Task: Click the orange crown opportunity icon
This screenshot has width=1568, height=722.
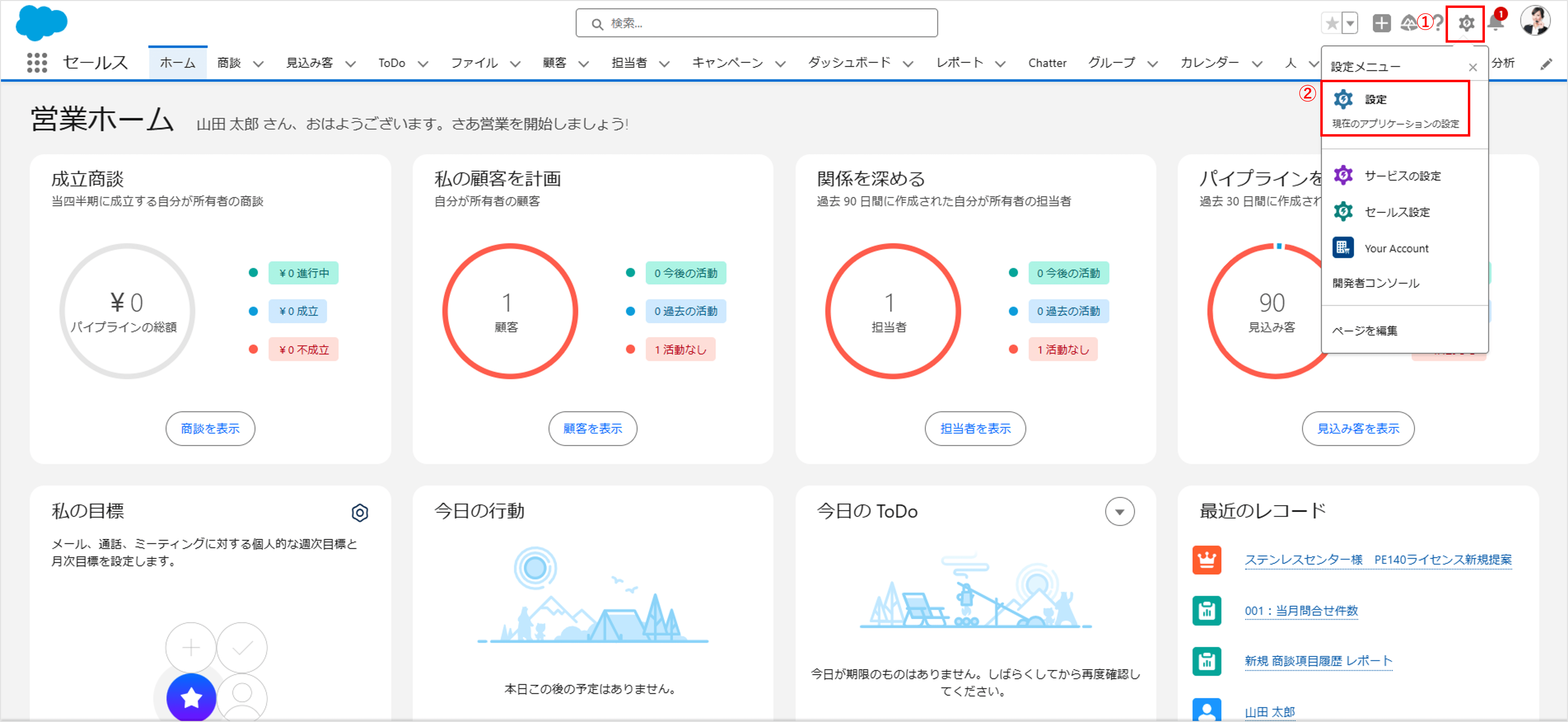Action: (1207, 560)
